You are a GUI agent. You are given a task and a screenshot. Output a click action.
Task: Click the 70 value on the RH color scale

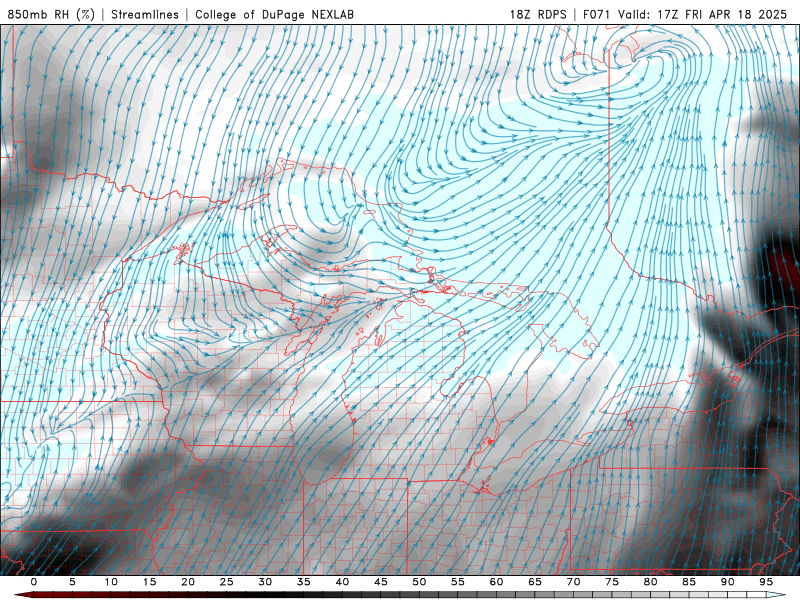(573, 582)
